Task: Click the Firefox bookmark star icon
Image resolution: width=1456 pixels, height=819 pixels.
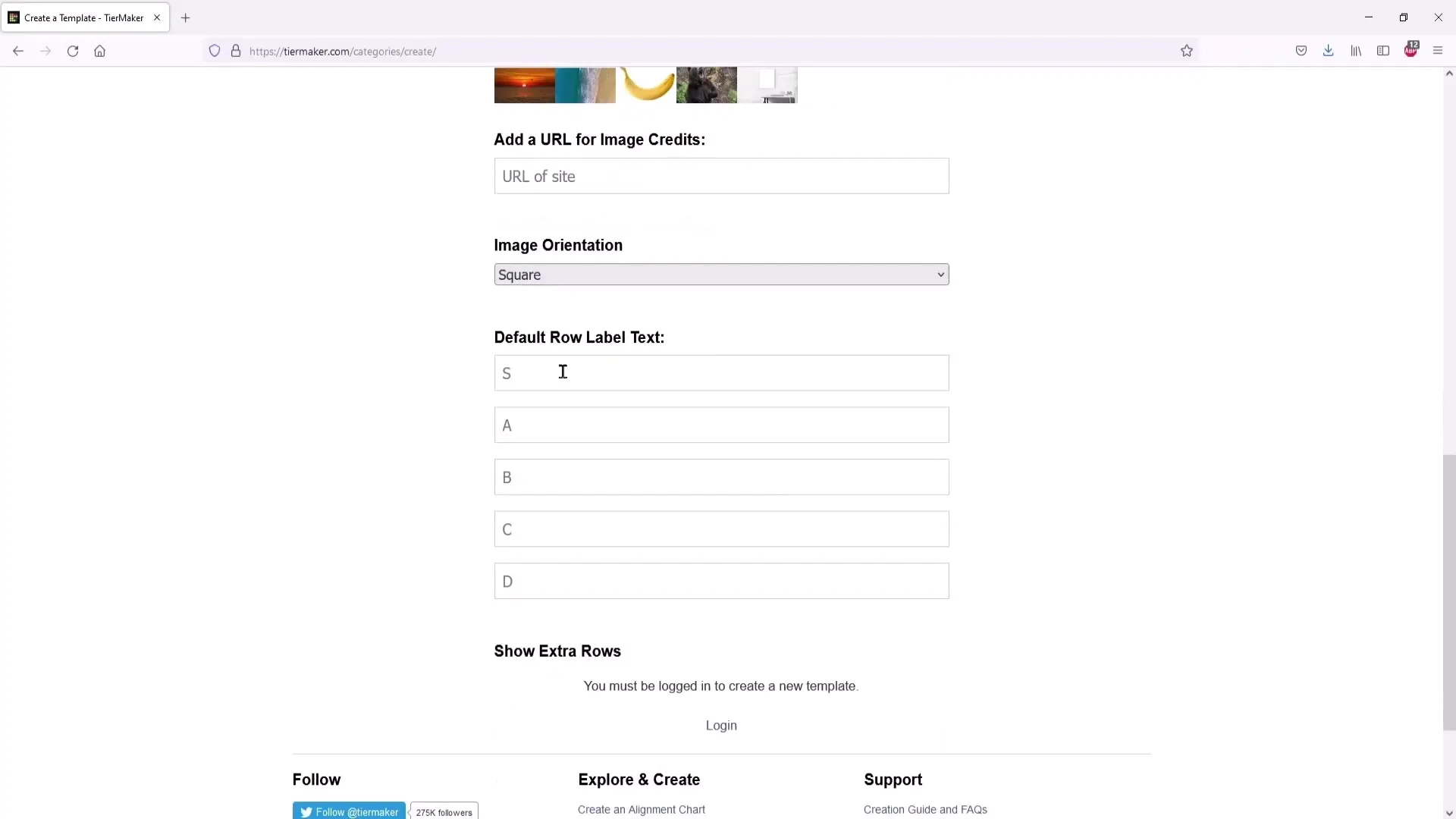Action: click(x=1186, y=50)
